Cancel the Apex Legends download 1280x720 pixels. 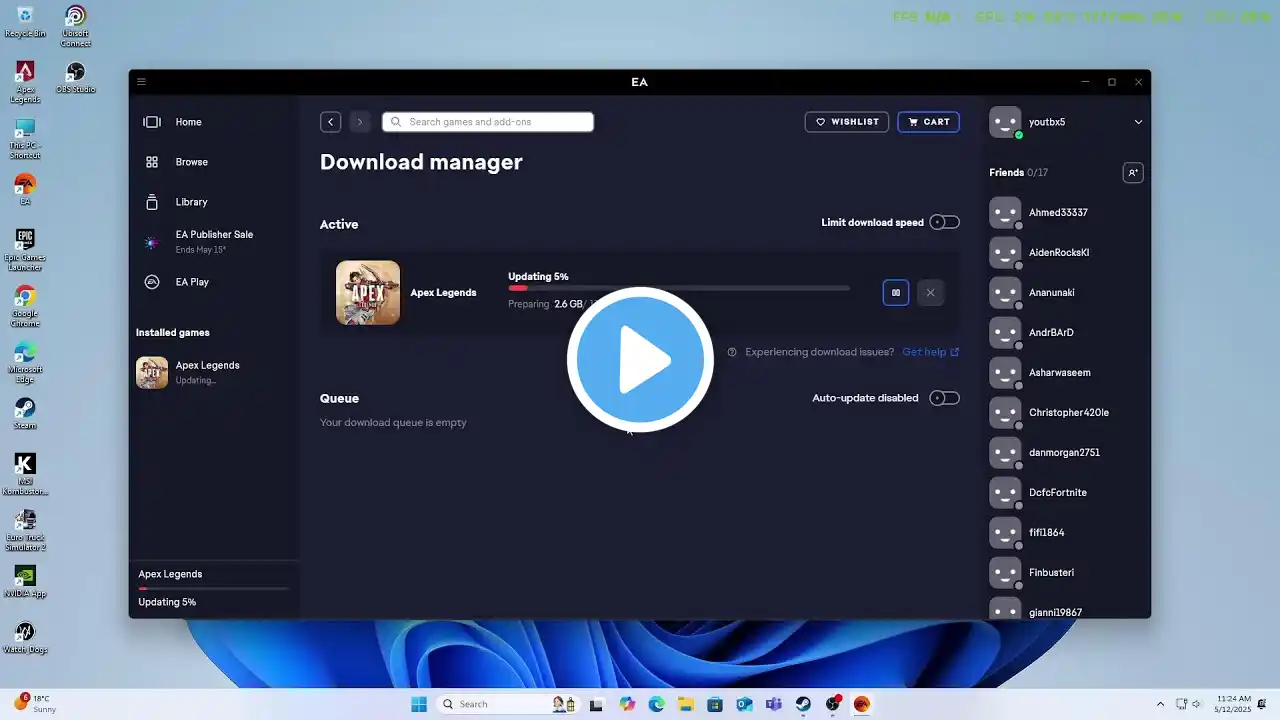930,293
